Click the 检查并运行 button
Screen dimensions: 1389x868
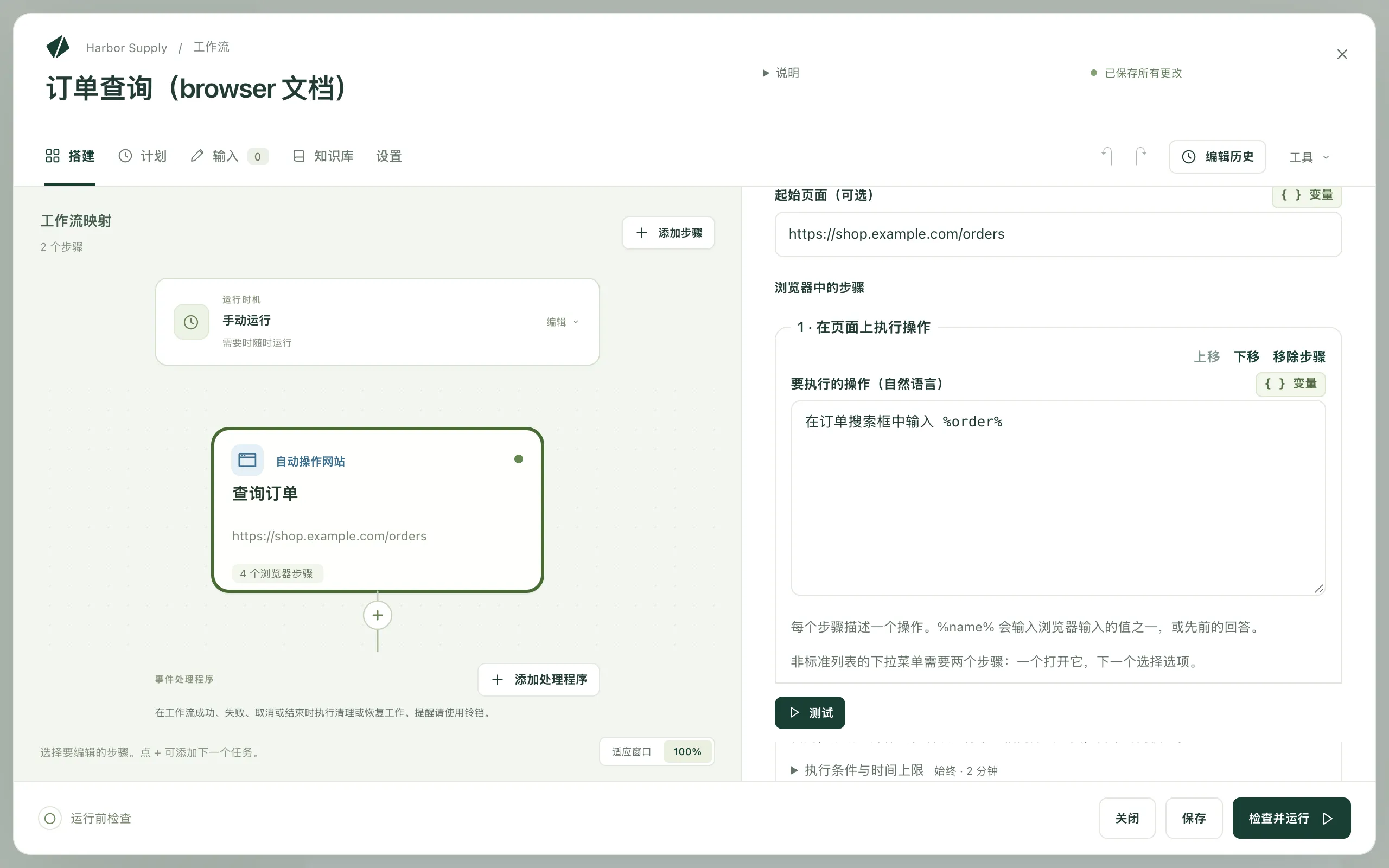[x=1291, y=818]
